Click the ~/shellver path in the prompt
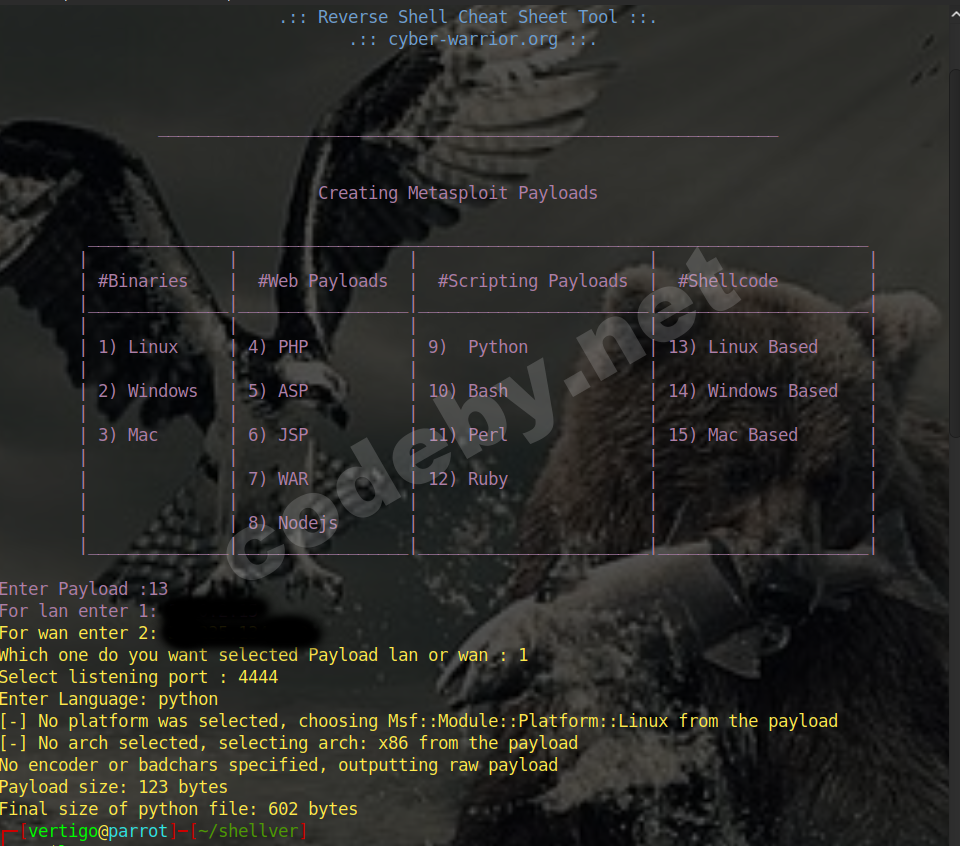Image resolution: width=960 pixels, height=846 pixels. tap(249, 831)
